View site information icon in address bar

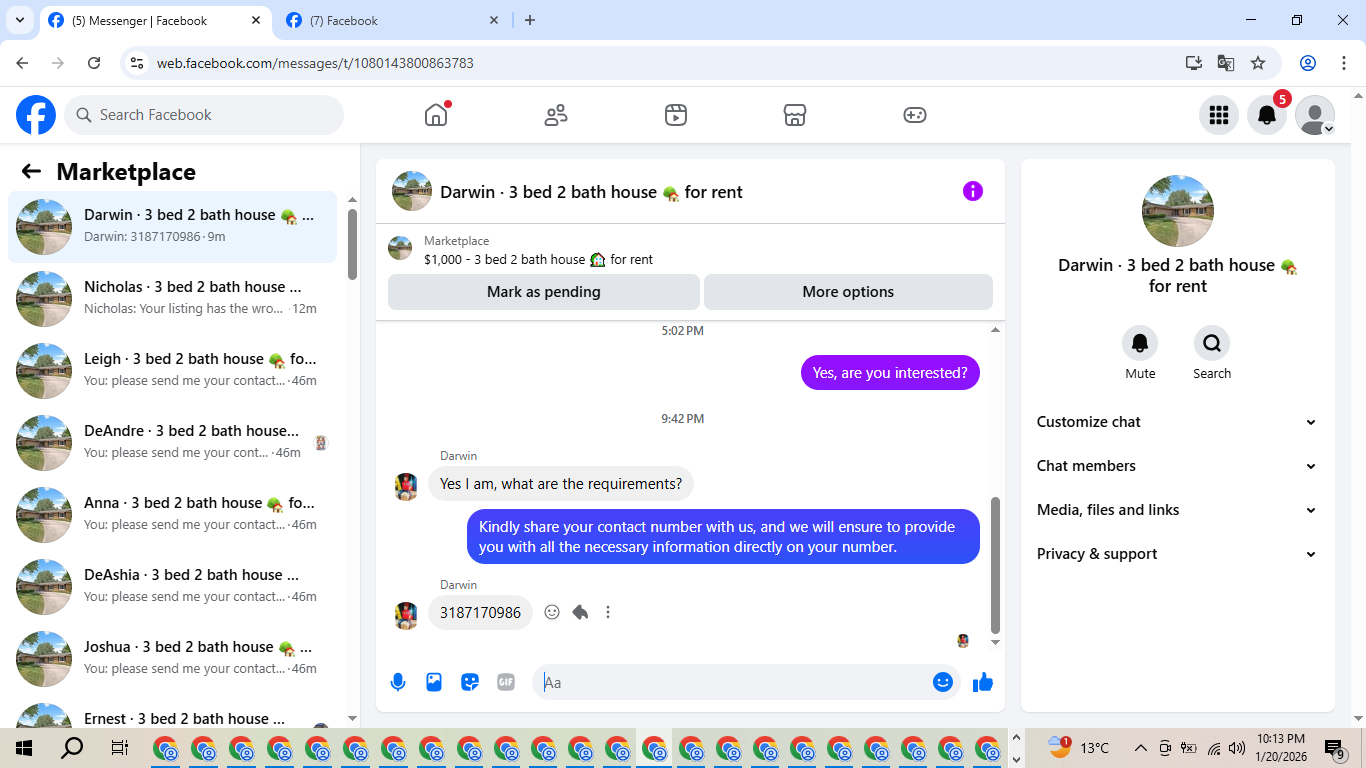pos(138,63)
